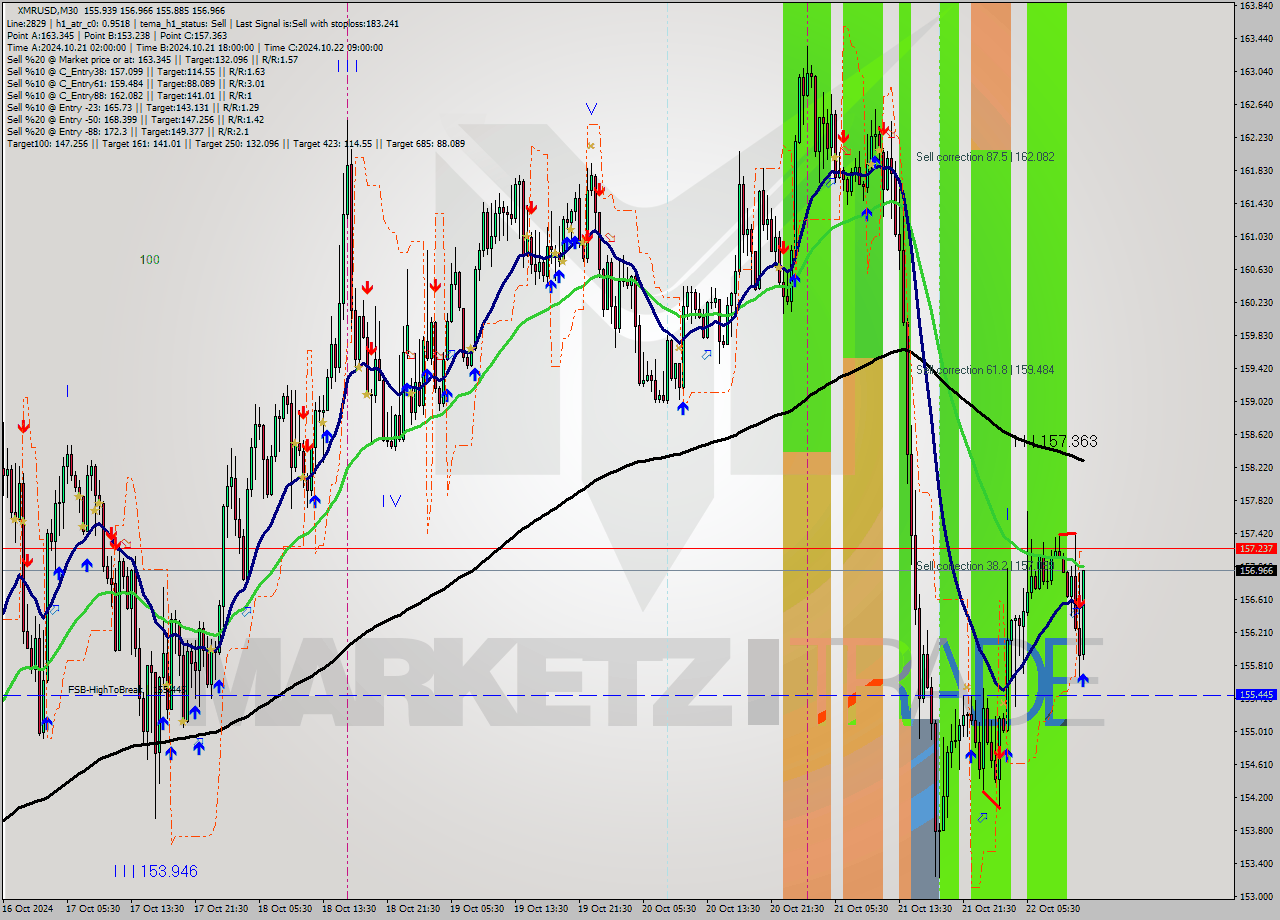The image size is (1280, 920).
Task: Click the 156.610 price axis value
Action: click(x=1255, y=599)
